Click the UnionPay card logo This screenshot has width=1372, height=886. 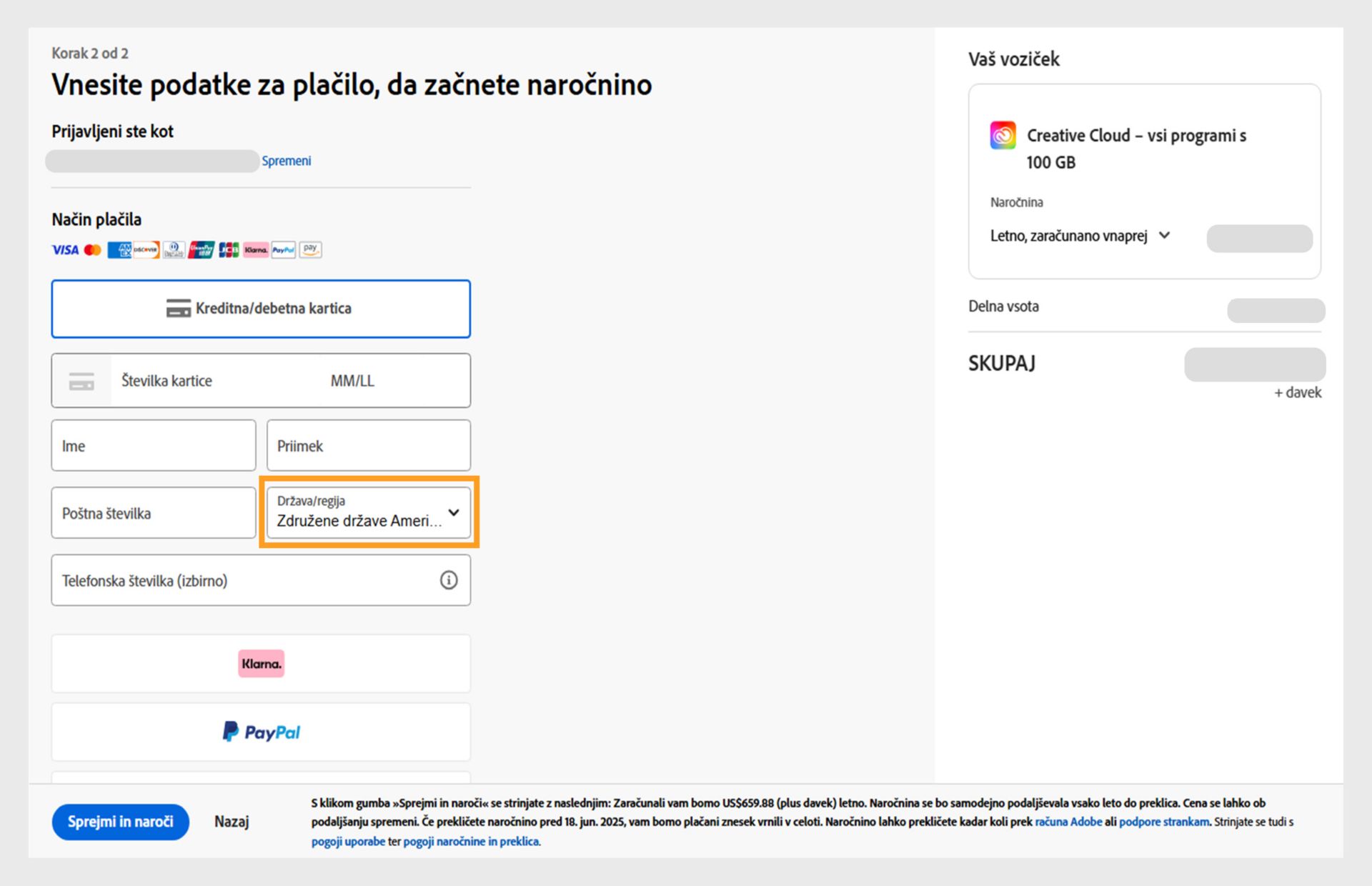201,249
